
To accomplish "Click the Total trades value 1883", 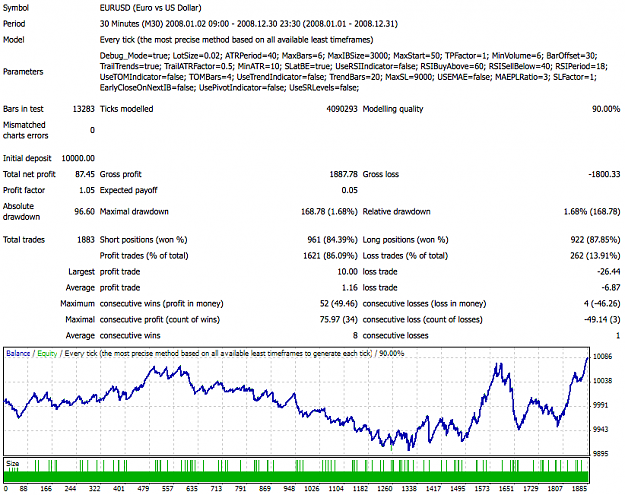I will tap(86, 240).
